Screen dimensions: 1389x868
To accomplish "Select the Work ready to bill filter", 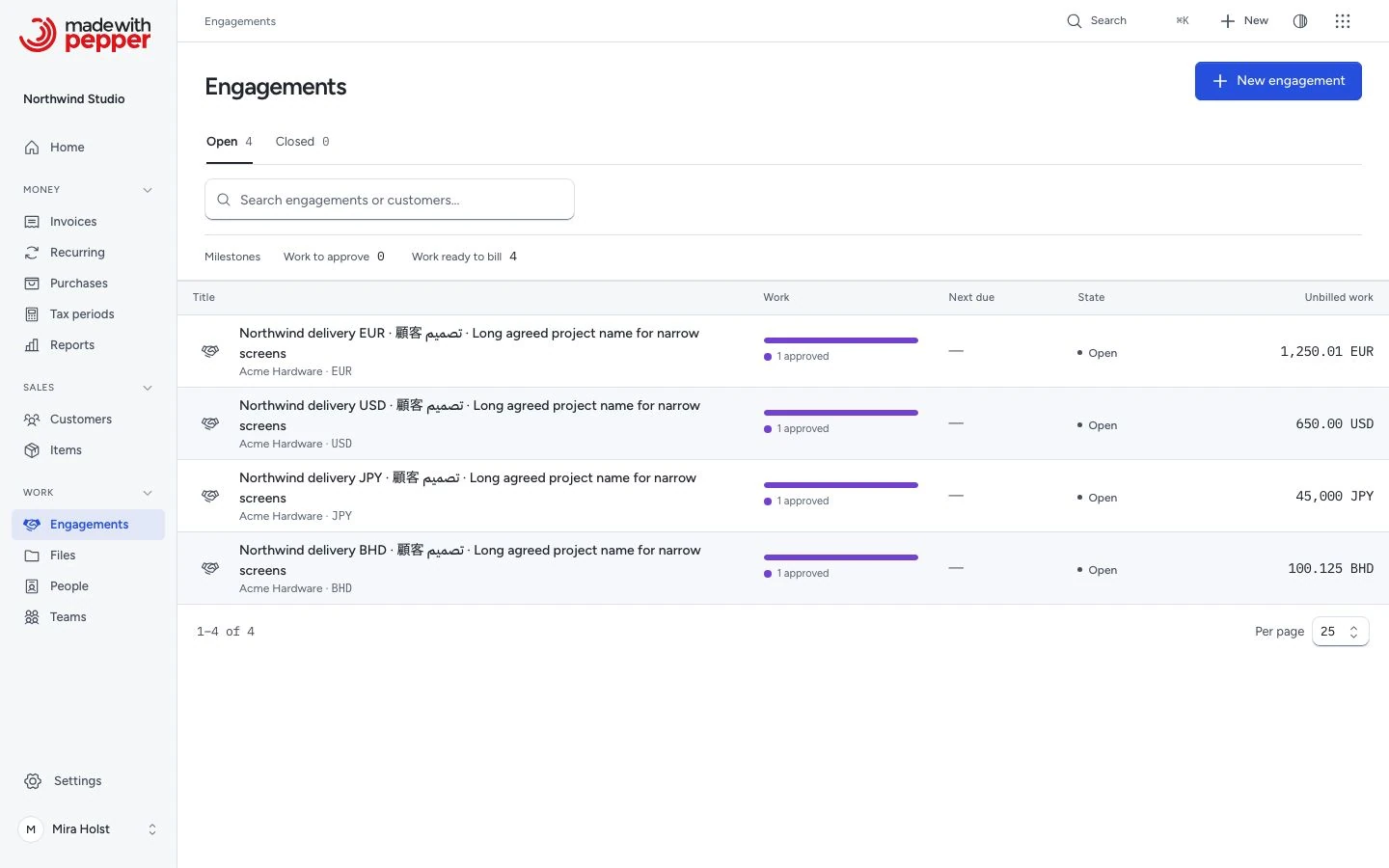I will [x=464, y=257].
